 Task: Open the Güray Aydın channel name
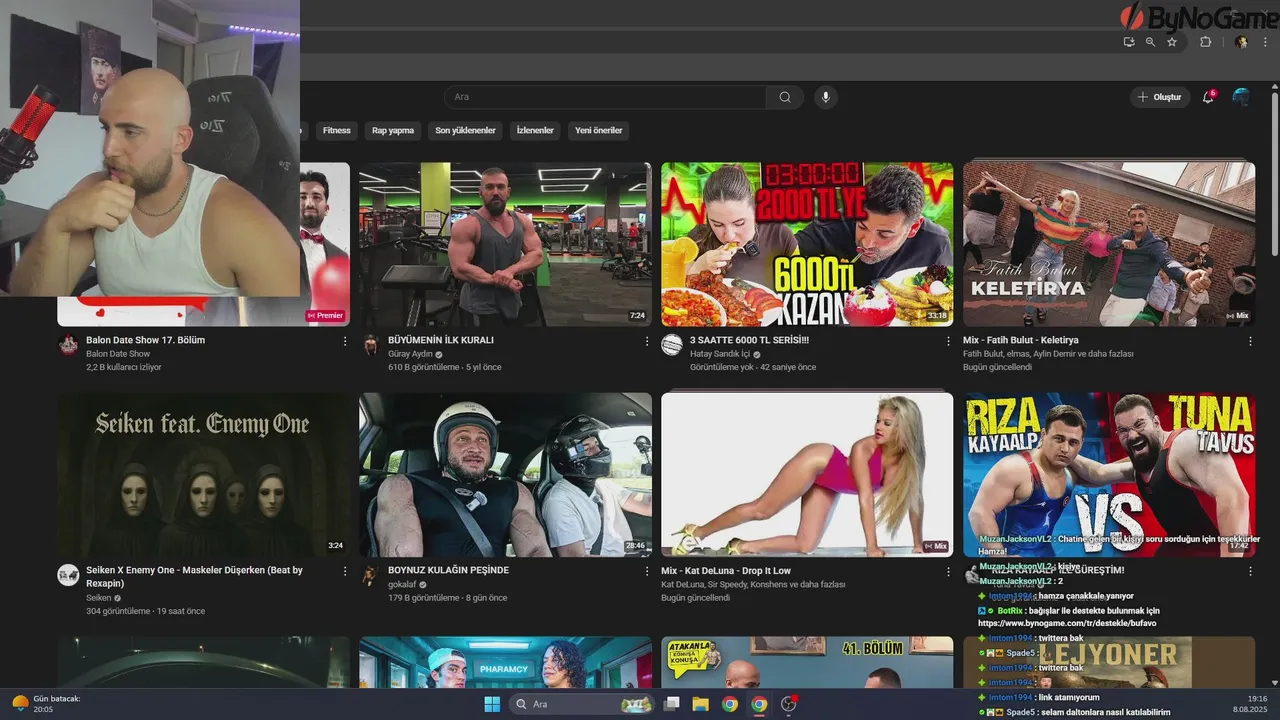click(410, 354)
